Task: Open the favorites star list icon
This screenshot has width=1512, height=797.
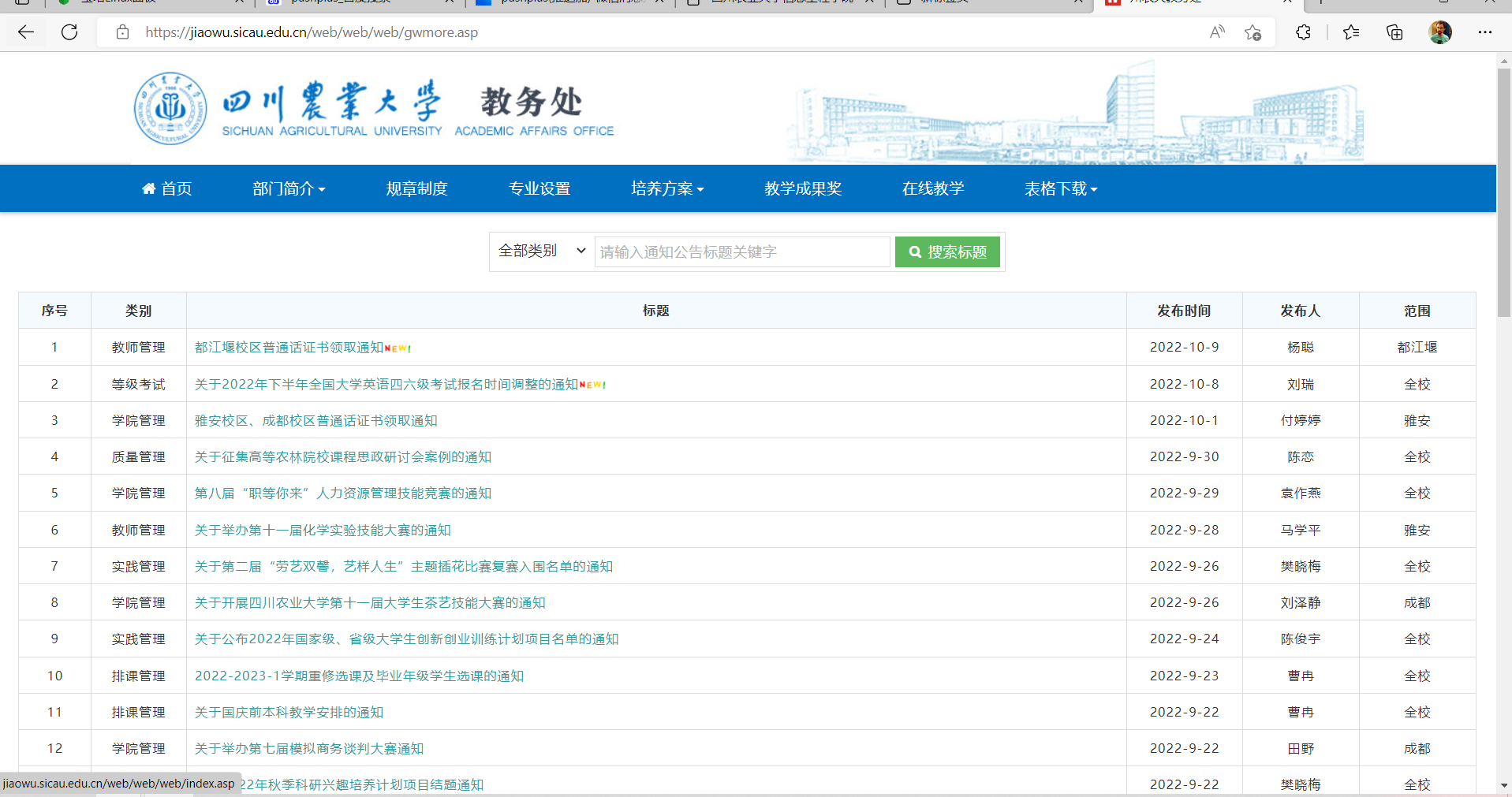Action: tap(1351, 32)
